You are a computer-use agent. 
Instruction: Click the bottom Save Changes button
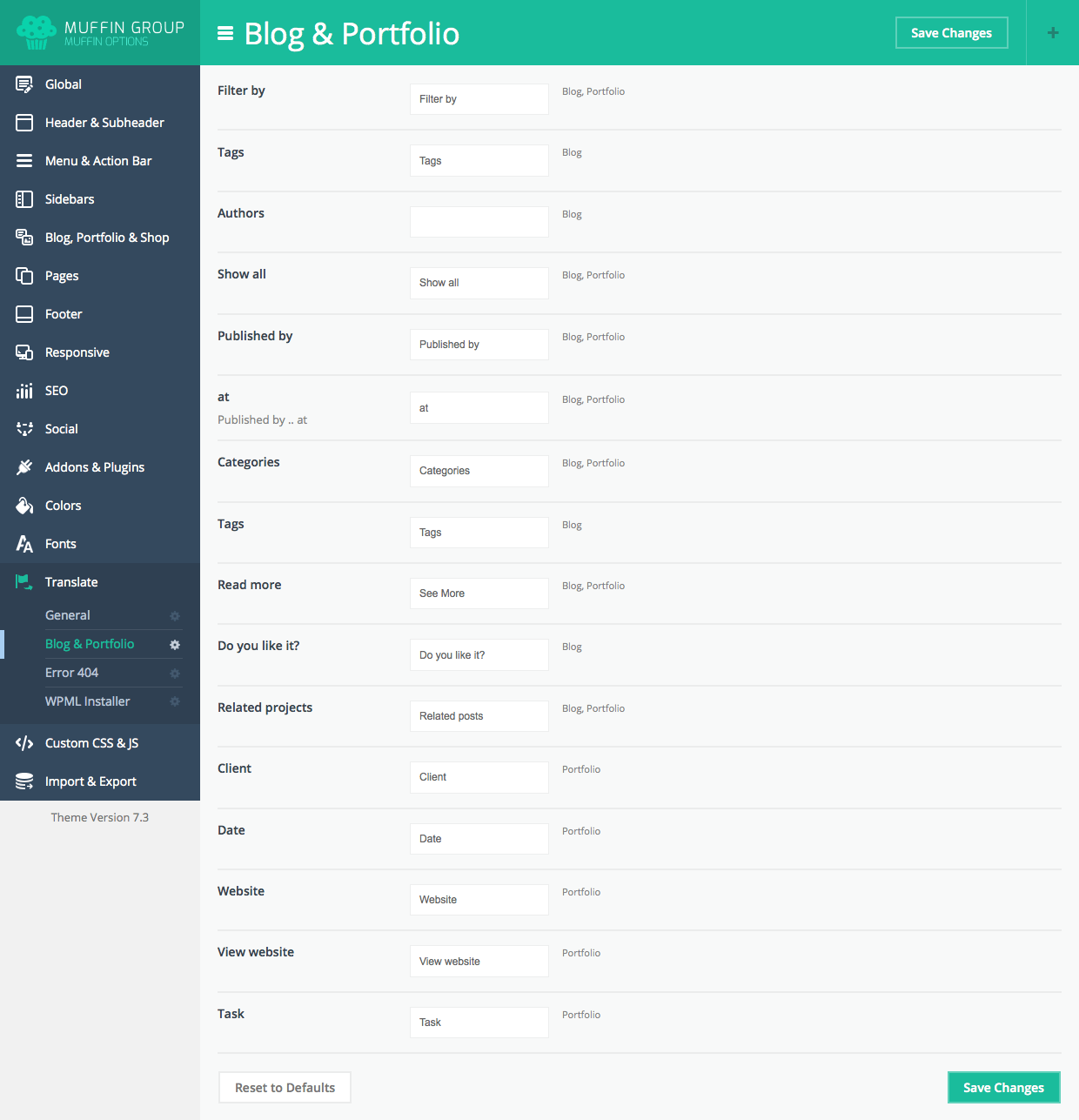click(x=1003, y=1088)
